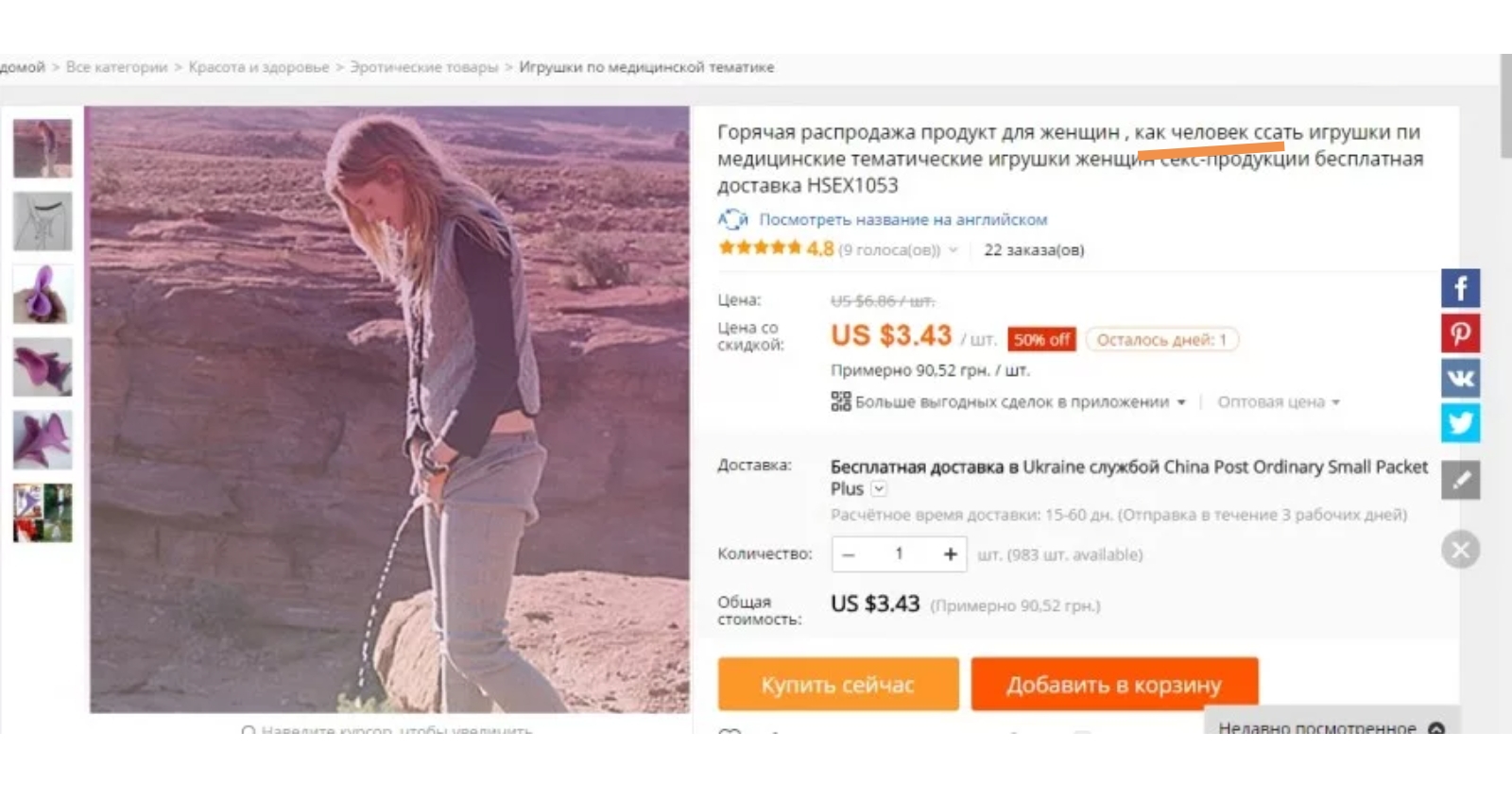Click the pencil edit icon
Viewport: 1512px width, 800px height.
1460,480
